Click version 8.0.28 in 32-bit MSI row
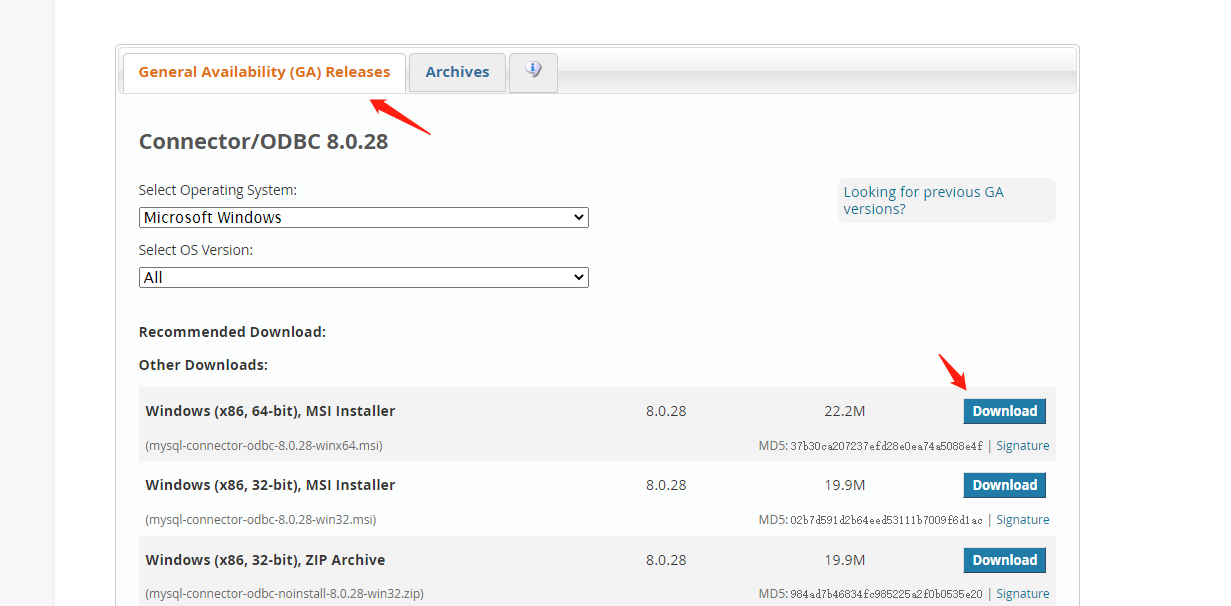 [666, 485]
